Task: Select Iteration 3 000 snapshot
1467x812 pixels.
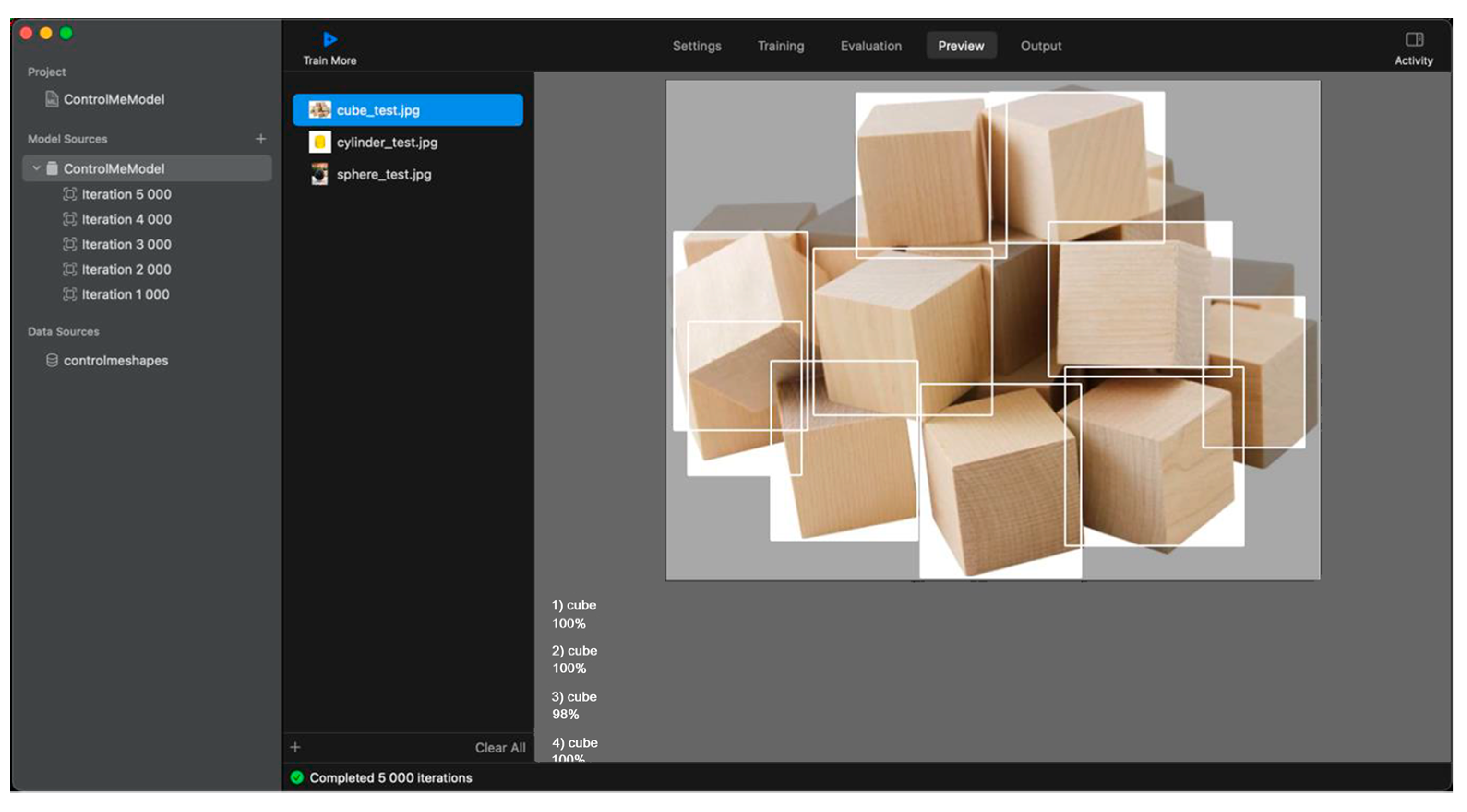Action: [x=126, y=245]
